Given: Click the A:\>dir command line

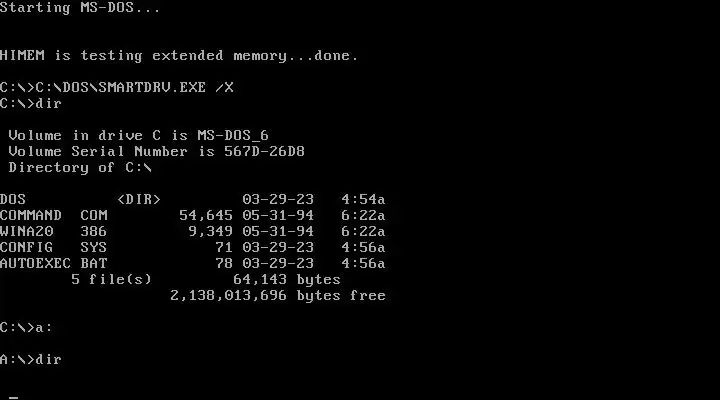Looking at the screenshot, I should click(x=31, y=359).
